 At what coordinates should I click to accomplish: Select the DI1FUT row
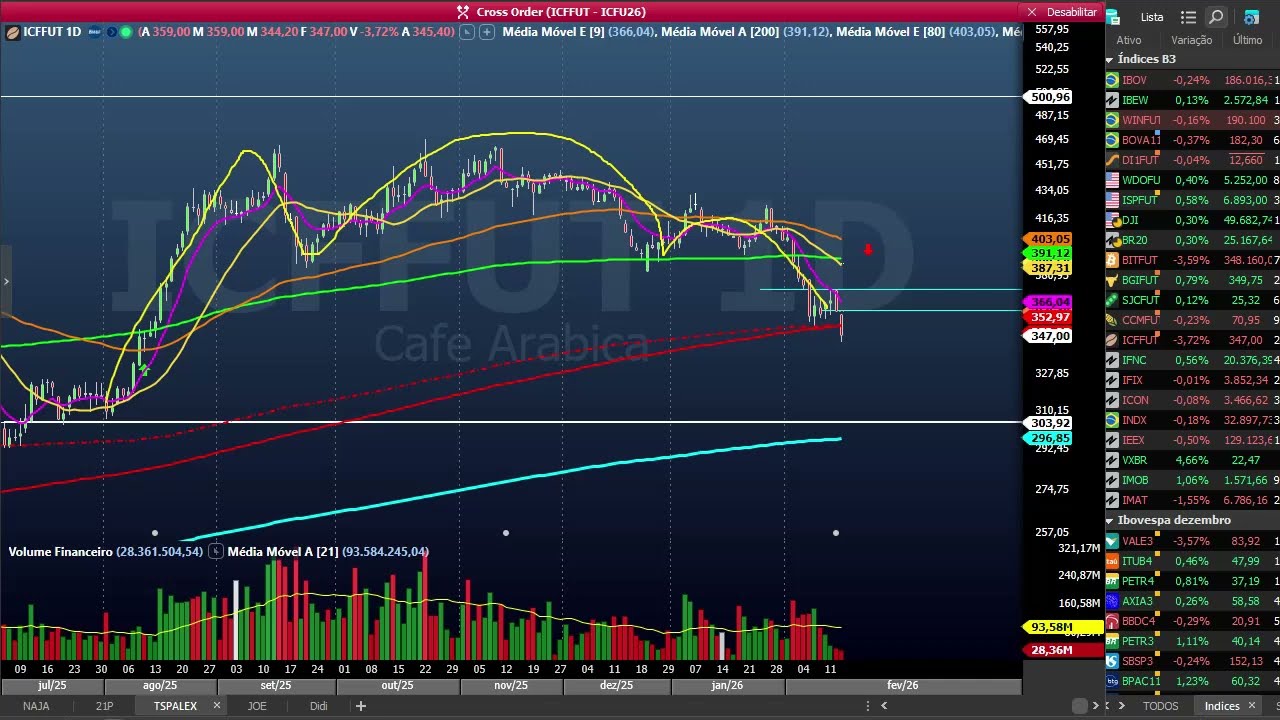click(1192, 160)
